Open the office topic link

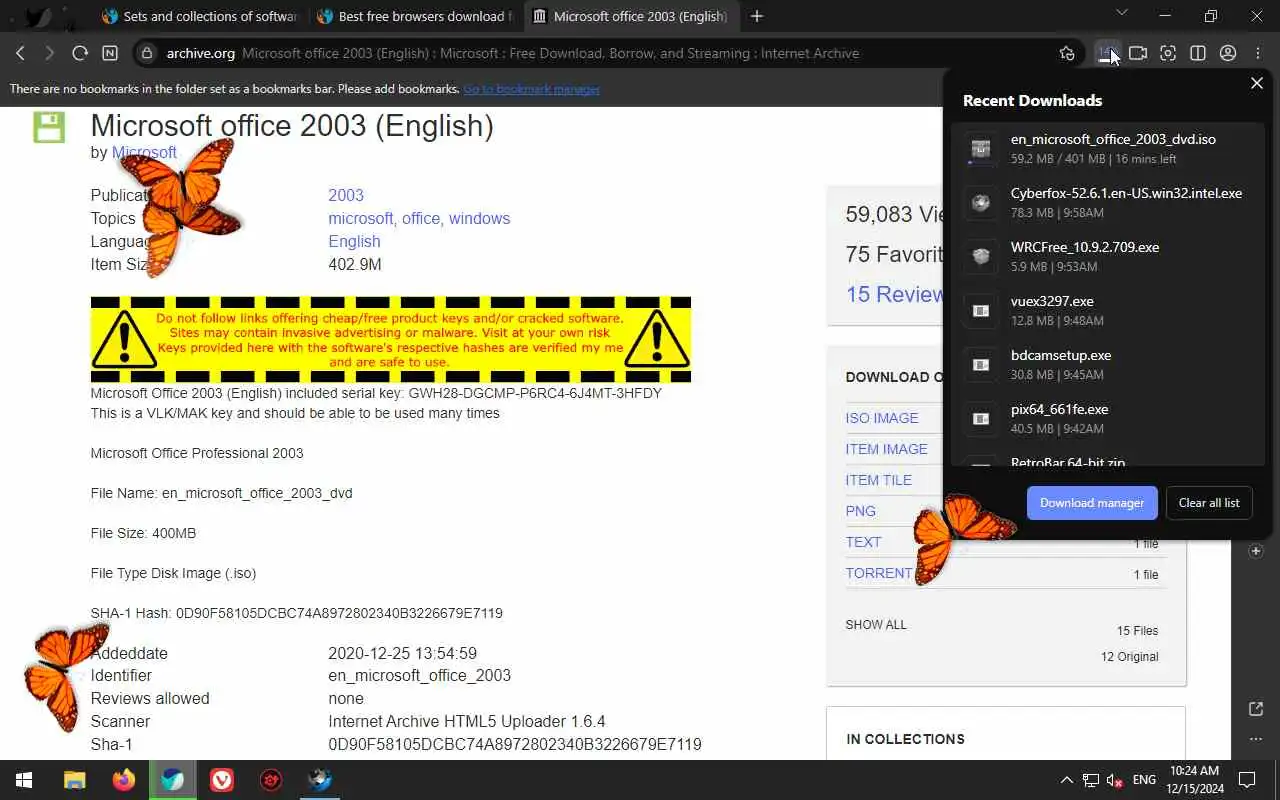421,218
